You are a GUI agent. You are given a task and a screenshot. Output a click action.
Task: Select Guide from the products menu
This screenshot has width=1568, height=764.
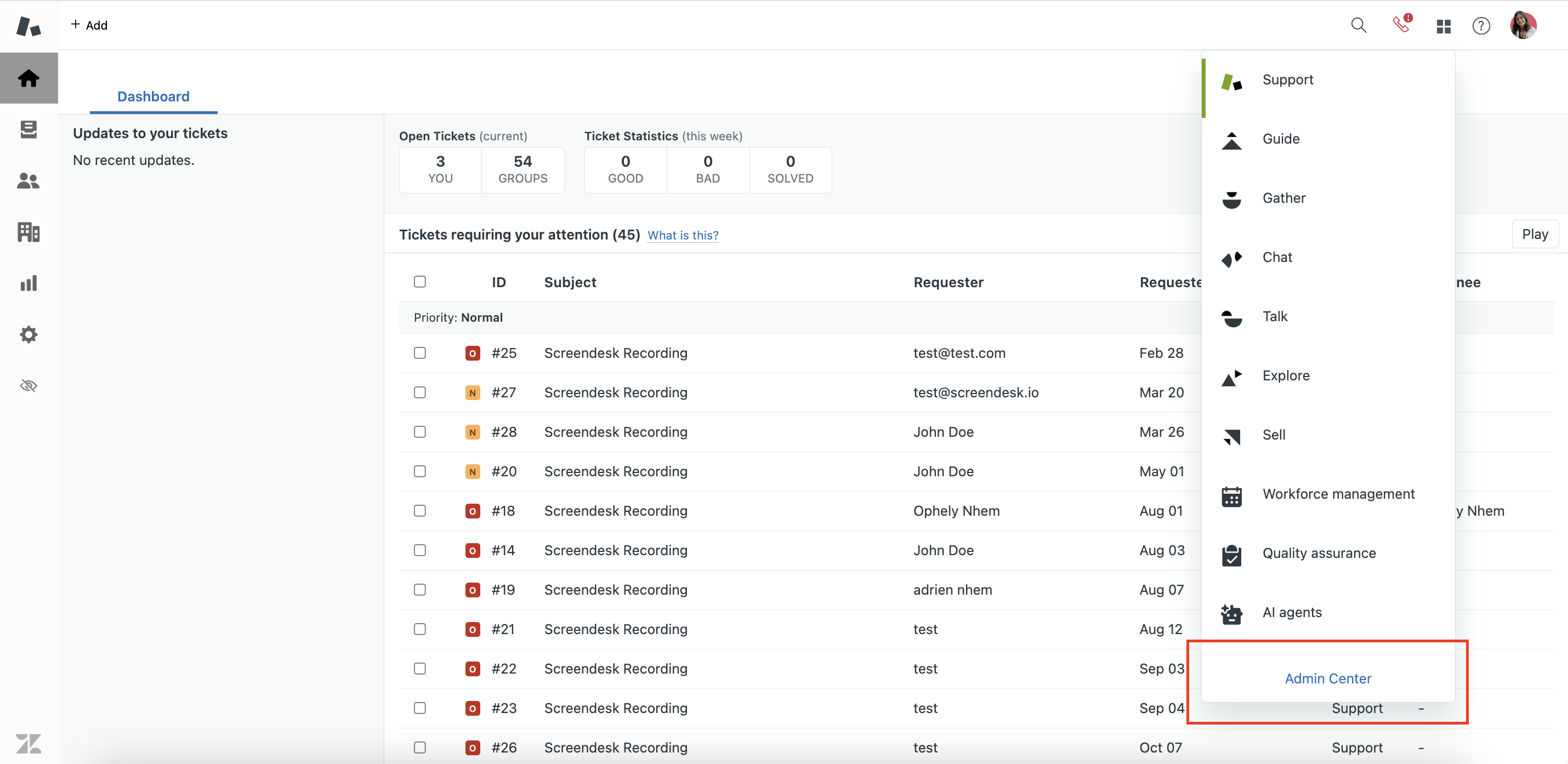1281,139
